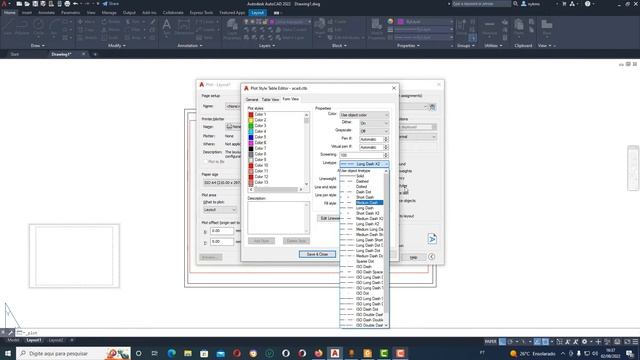The height and width of the screenshot is (360, 640).
Task: Adjust the Pen # stepper
Action: tap(386, 139)
